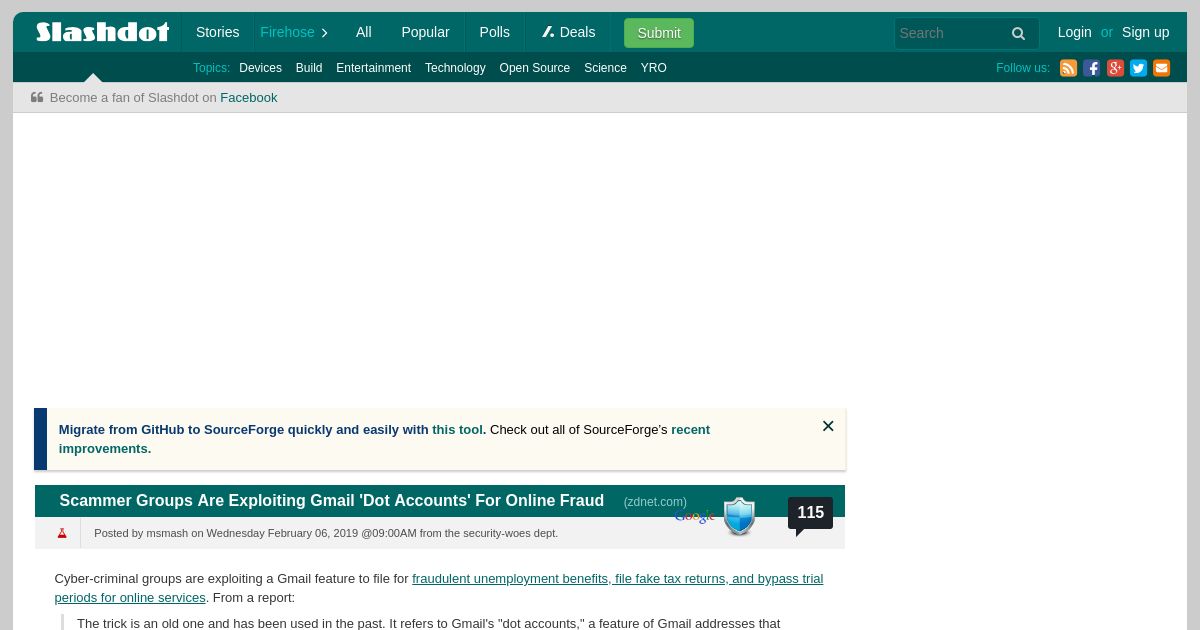Click the blue shield security topic icon
This screenshot has width=1200, height=630.
tap(739, 516)
